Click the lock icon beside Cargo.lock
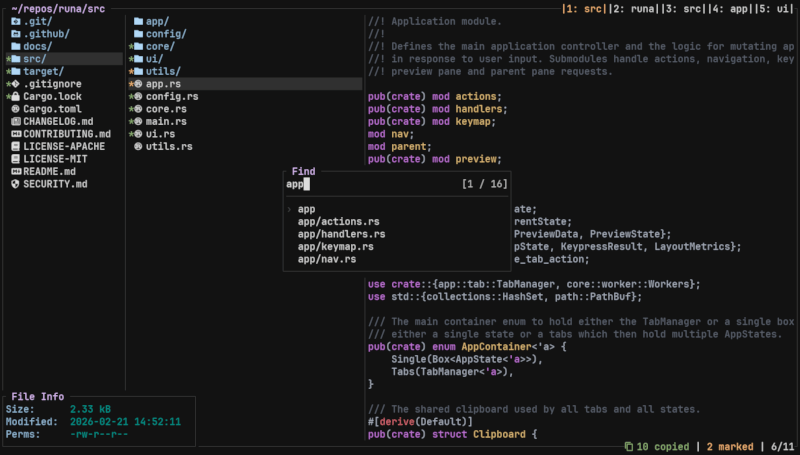 (16, 97)
